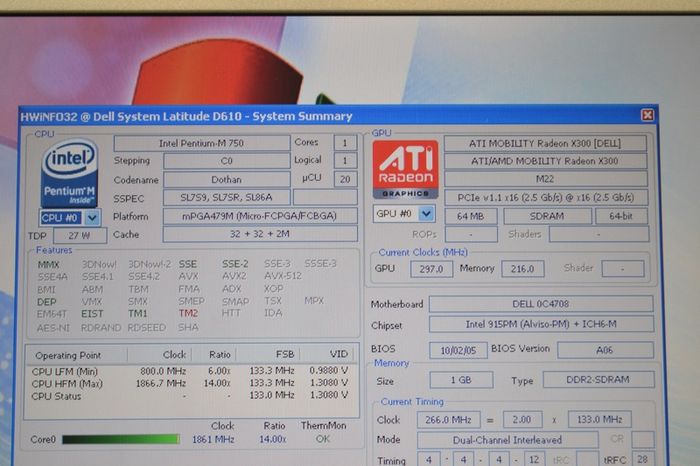Click the memory multiplier field 2.00
The height and width of the screenshot is (466, 700).
coord(522,420)
